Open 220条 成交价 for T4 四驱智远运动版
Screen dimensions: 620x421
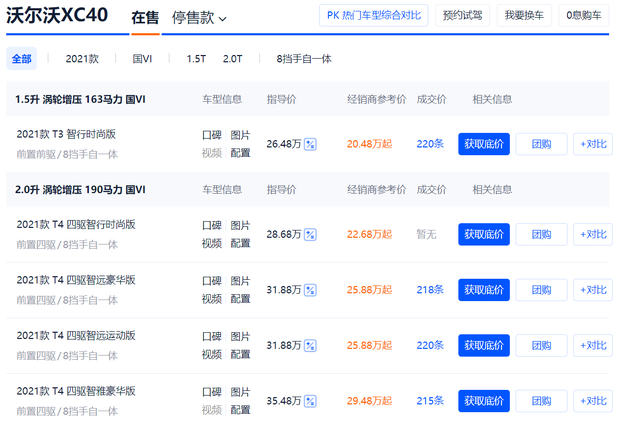[430, 345]
